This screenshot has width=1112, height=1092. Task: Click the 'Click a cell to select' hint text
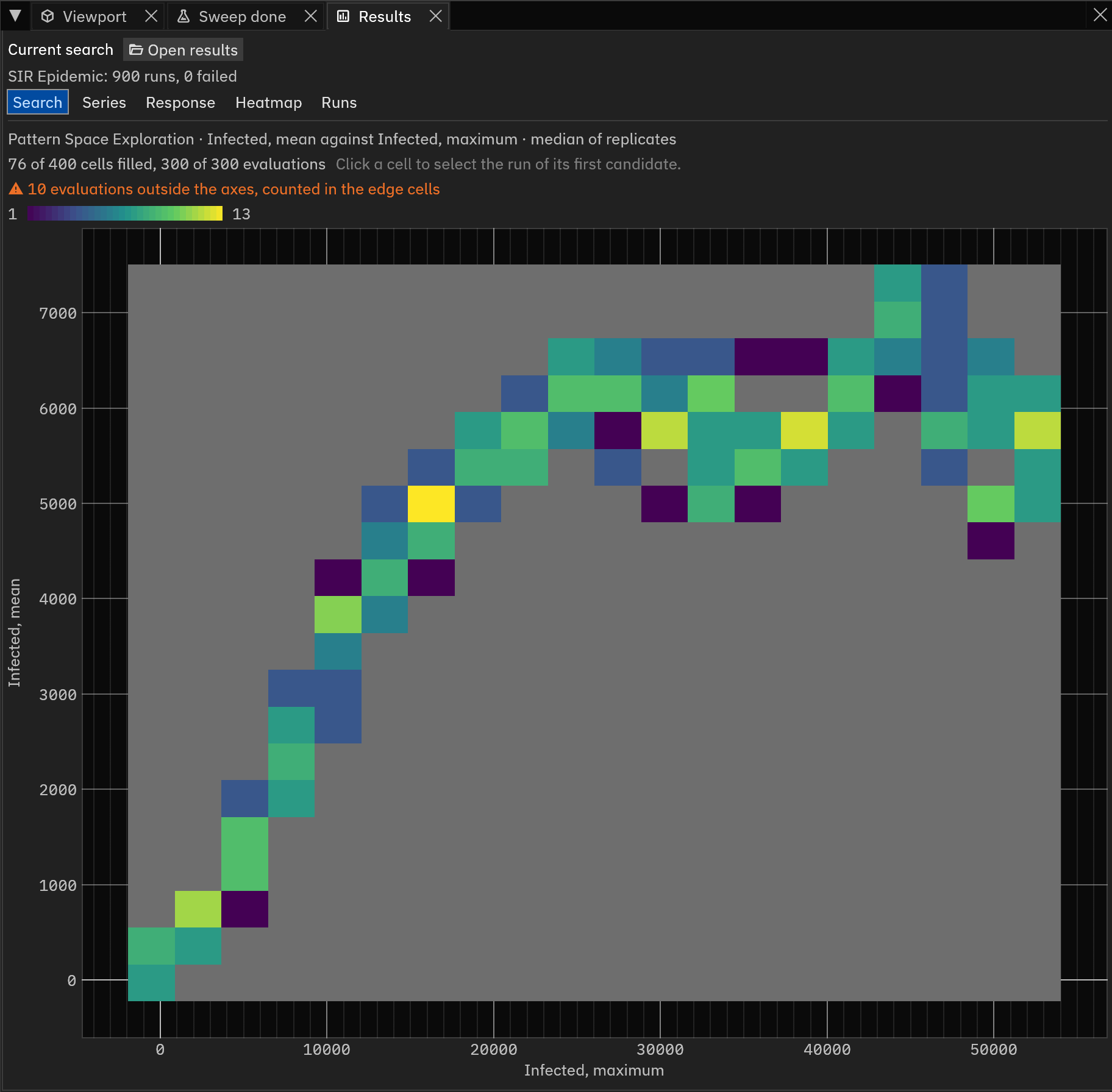point(508,164)
